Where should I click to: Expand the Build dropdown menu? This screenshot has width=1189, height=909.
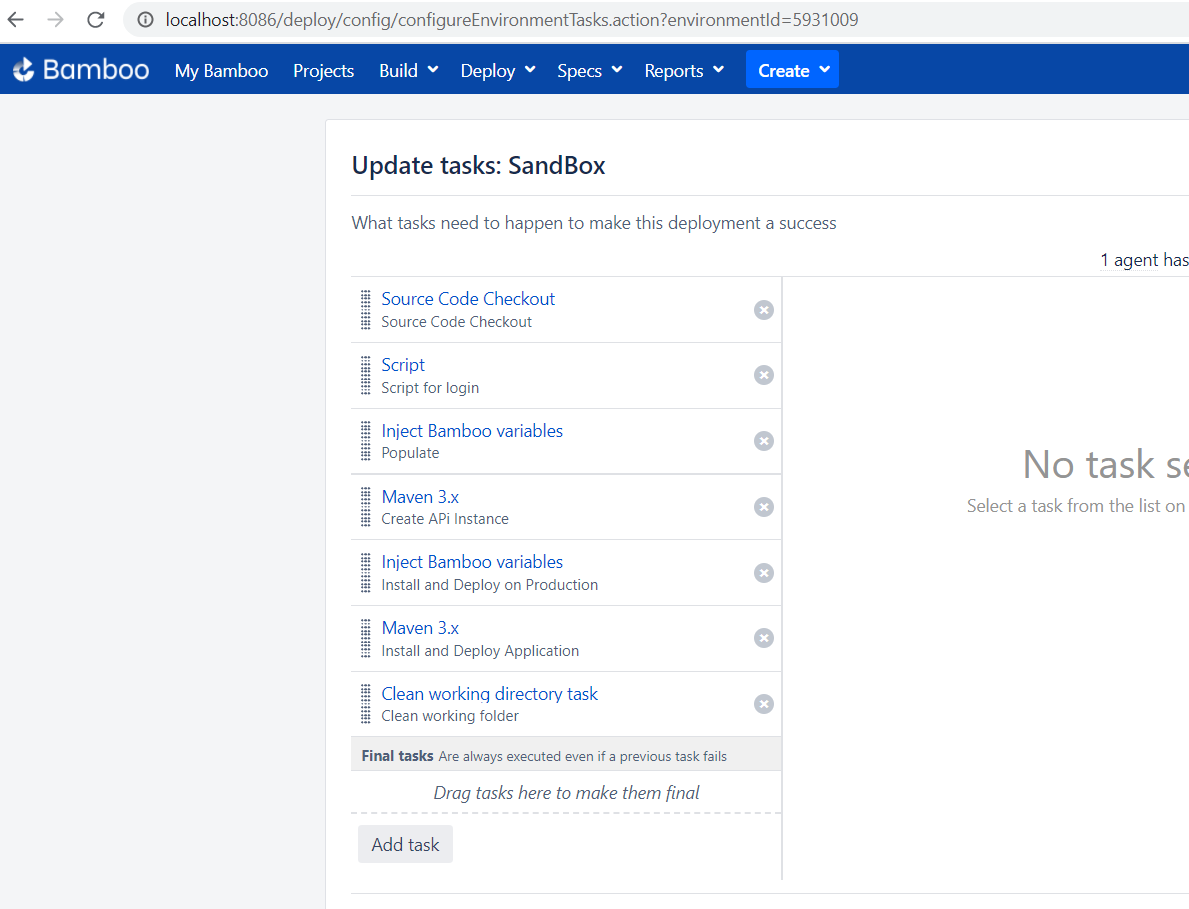[x=408, y=71]
